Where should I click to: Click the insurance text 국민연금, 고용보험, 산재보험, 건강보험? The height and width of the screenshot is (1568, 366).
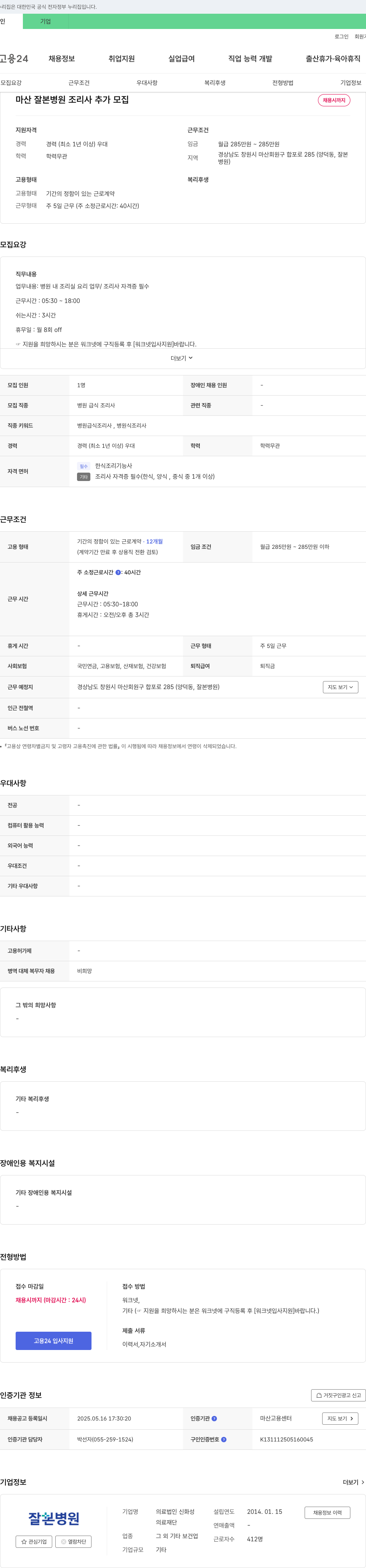click(121, 667)
